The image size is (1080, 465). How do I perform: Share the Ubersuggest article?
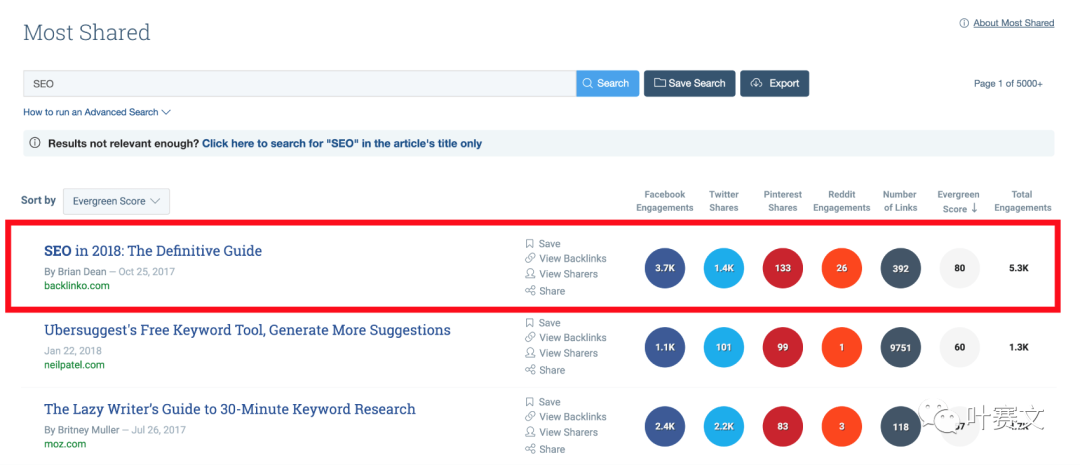pyautogui.click(x=545, y=370)
